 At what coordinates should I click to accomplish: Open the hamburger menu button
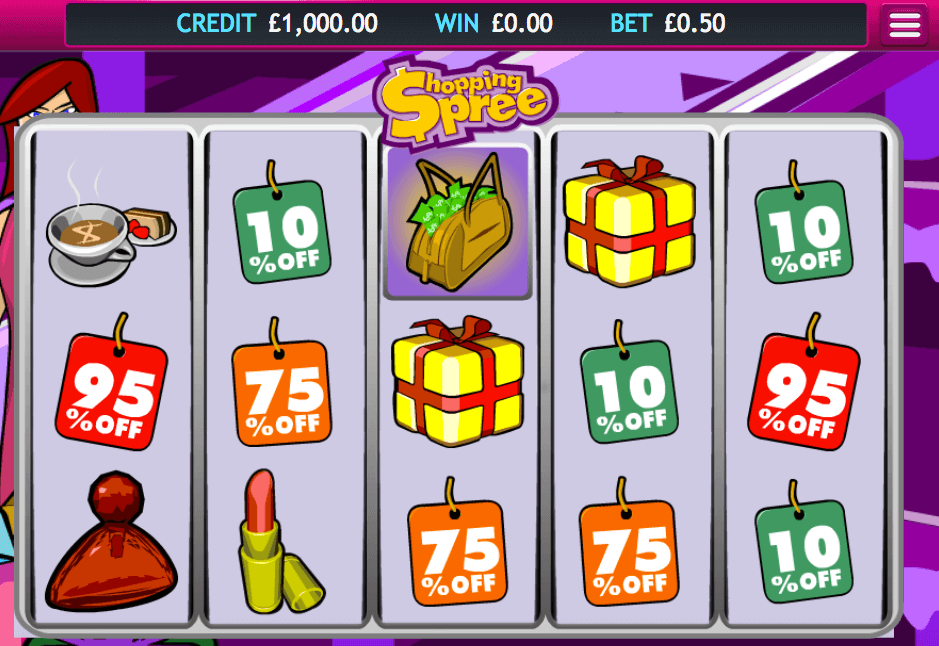point(904,25)
